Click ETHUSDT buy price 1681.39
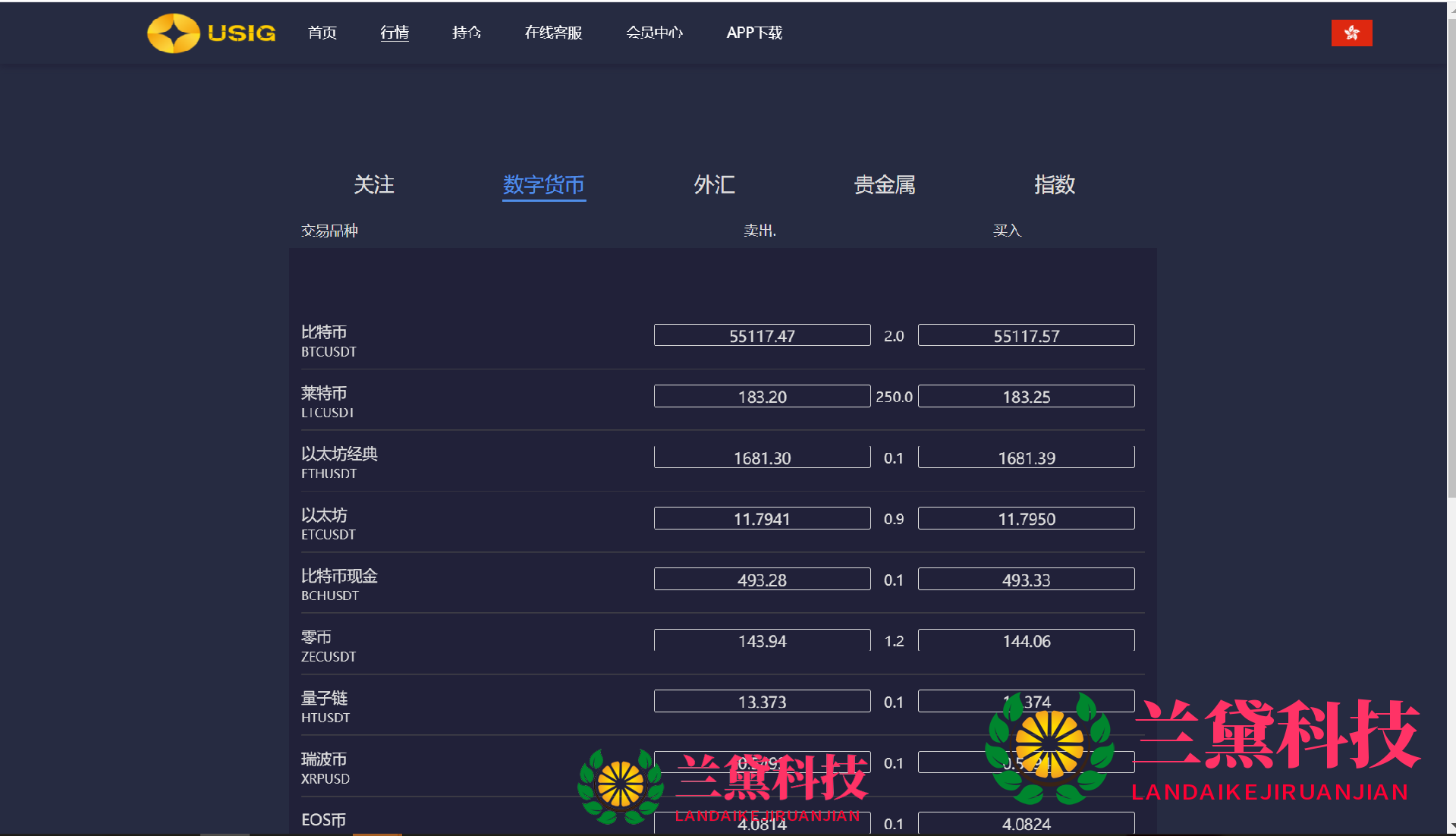This screenshot has width=1456, height=836. [1026, 457]
